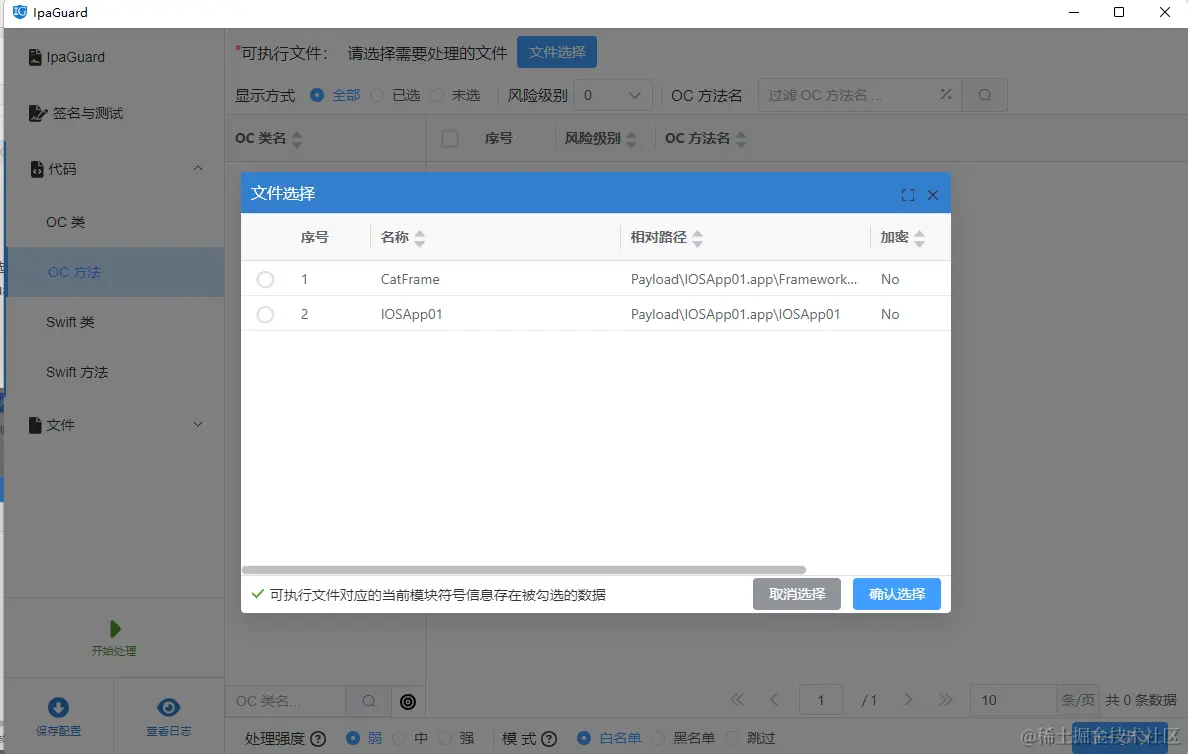Set processing strength to 中

coord(399,738)
